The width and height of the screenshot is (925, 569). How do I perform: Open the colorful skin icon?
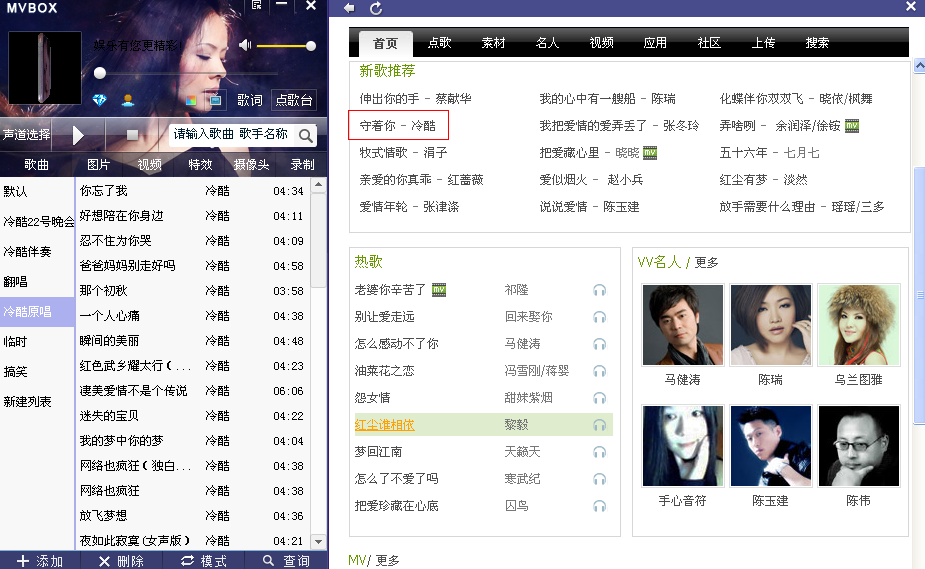tap(192, 100)
